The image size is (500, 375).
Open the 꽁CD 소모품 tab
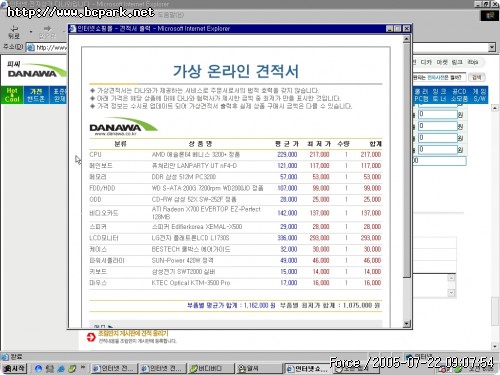[459, 95]
